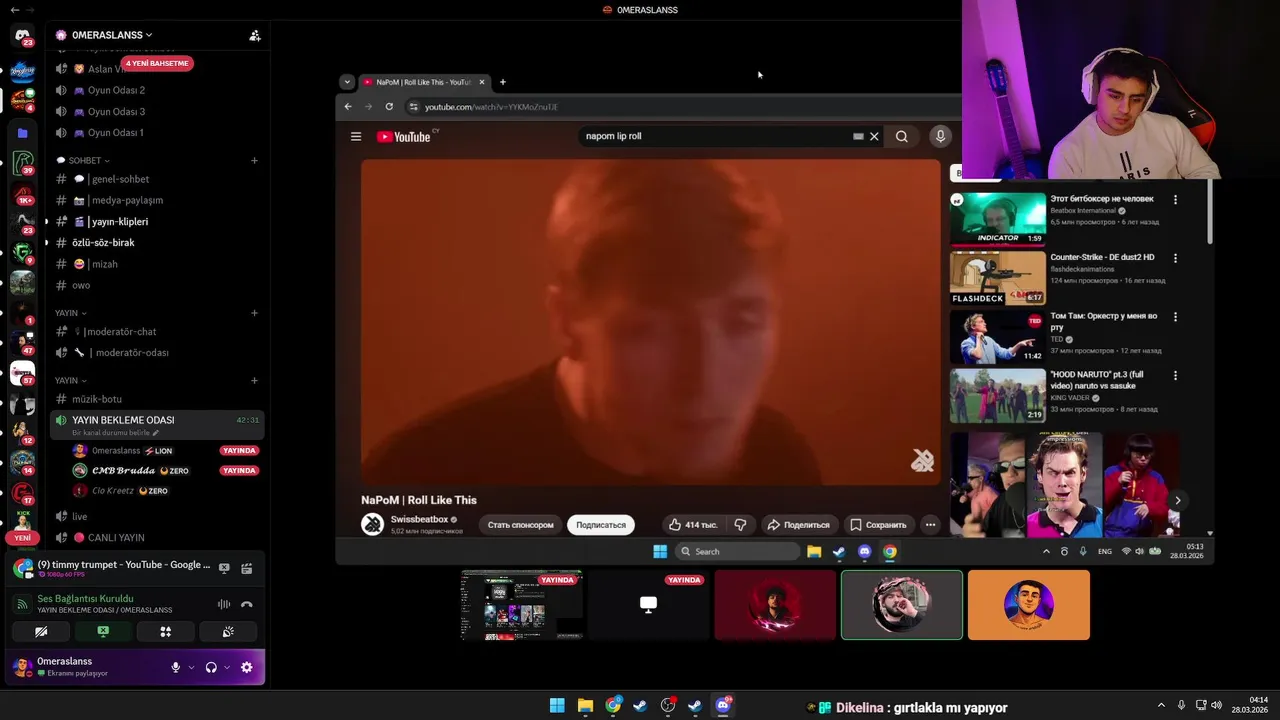Open the özlü-söz-birak channel

157,242
